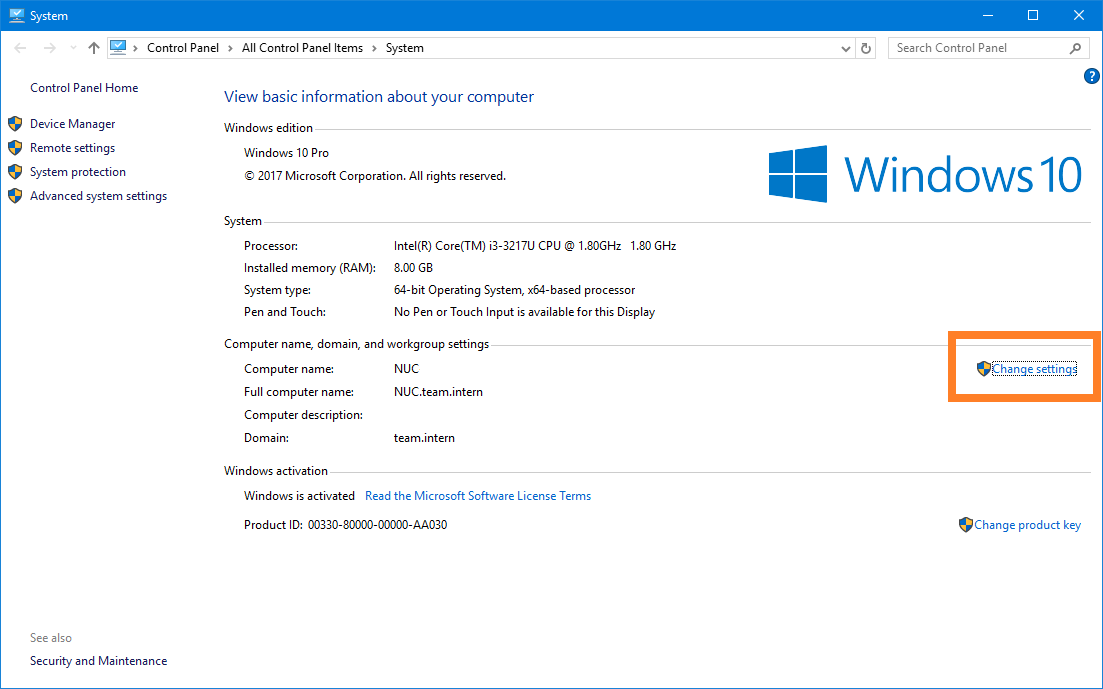The width and height of the screenshot is (1103, 689).
Task: Open Advanced system settings
Action: [x=98, y=196]
